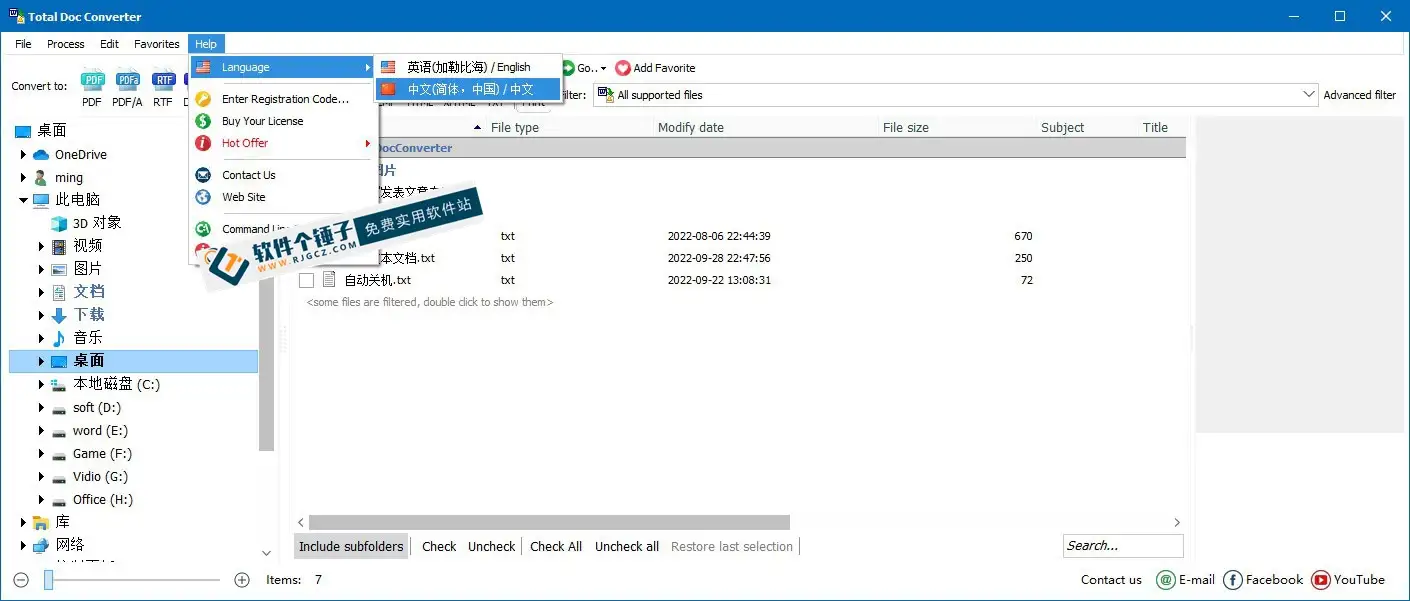This screenshot has width=1410, height=601.
Task: Click the Search input field
Action: (1123, 545)
